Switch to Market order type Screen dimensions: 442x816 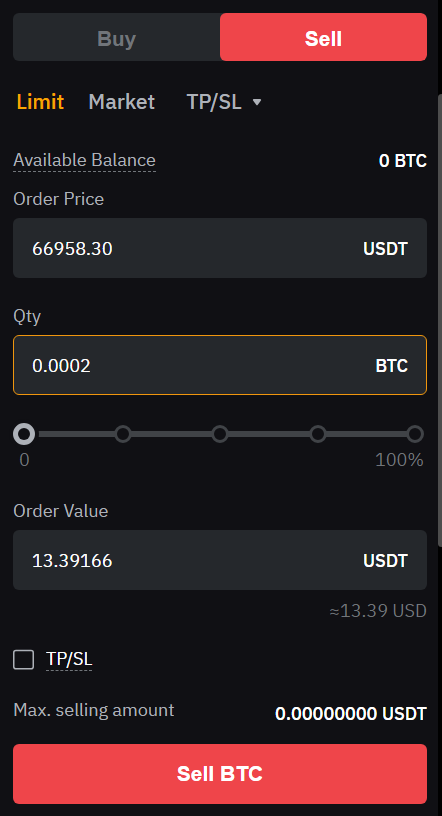pos(122,102)
